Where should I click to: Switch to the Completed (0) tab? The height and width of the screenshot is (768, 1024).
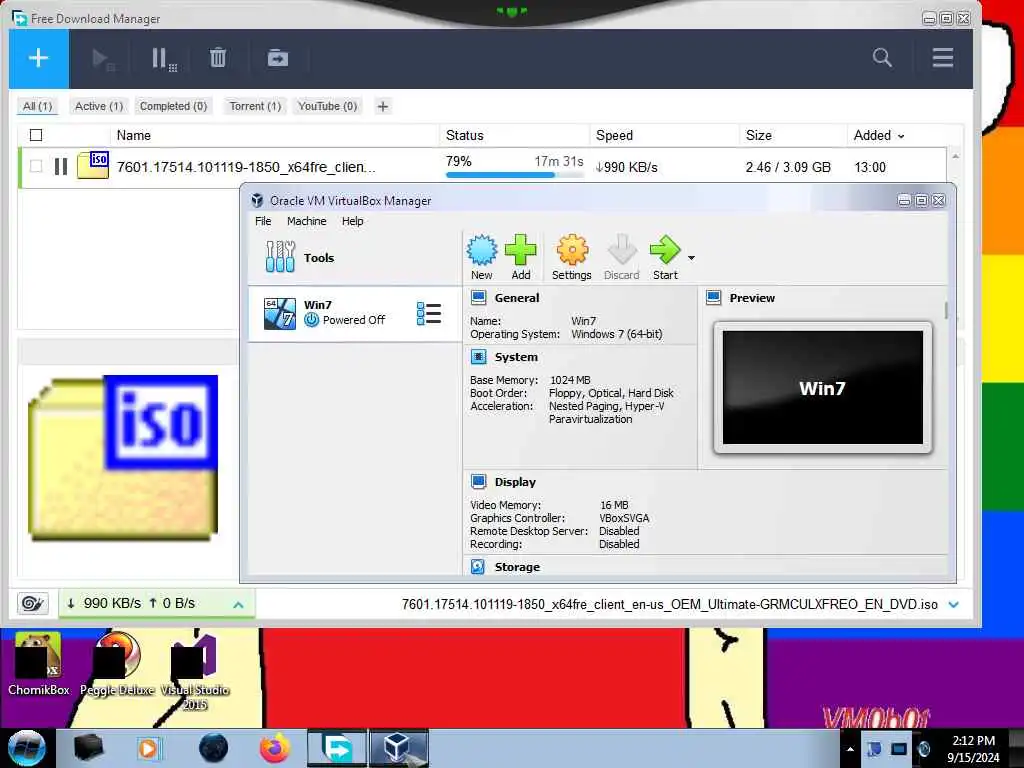pyautogui.click(x=173, y=106)
